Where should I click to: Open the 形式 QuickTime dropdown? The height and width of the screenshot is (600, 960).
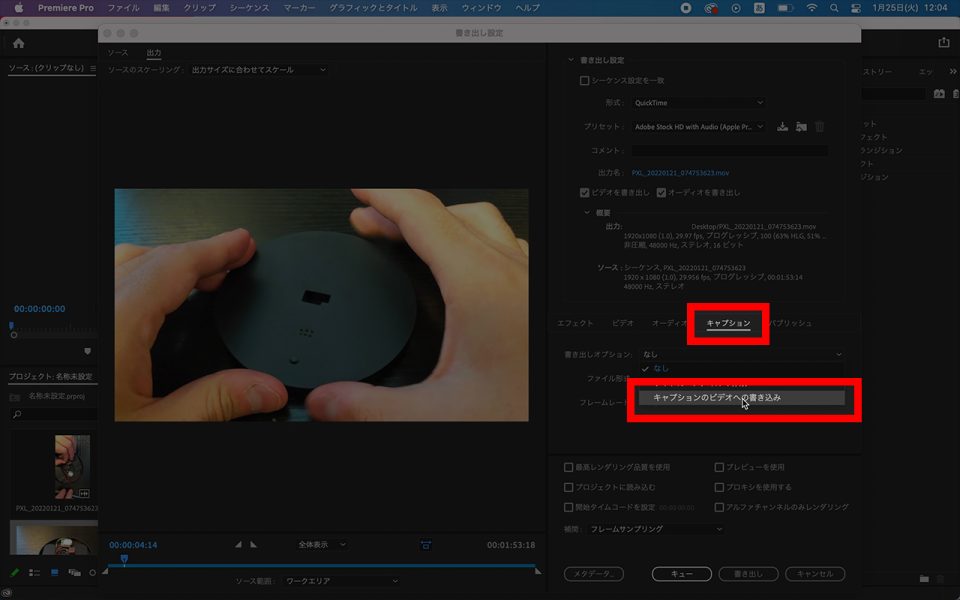[x=697, y=103]
